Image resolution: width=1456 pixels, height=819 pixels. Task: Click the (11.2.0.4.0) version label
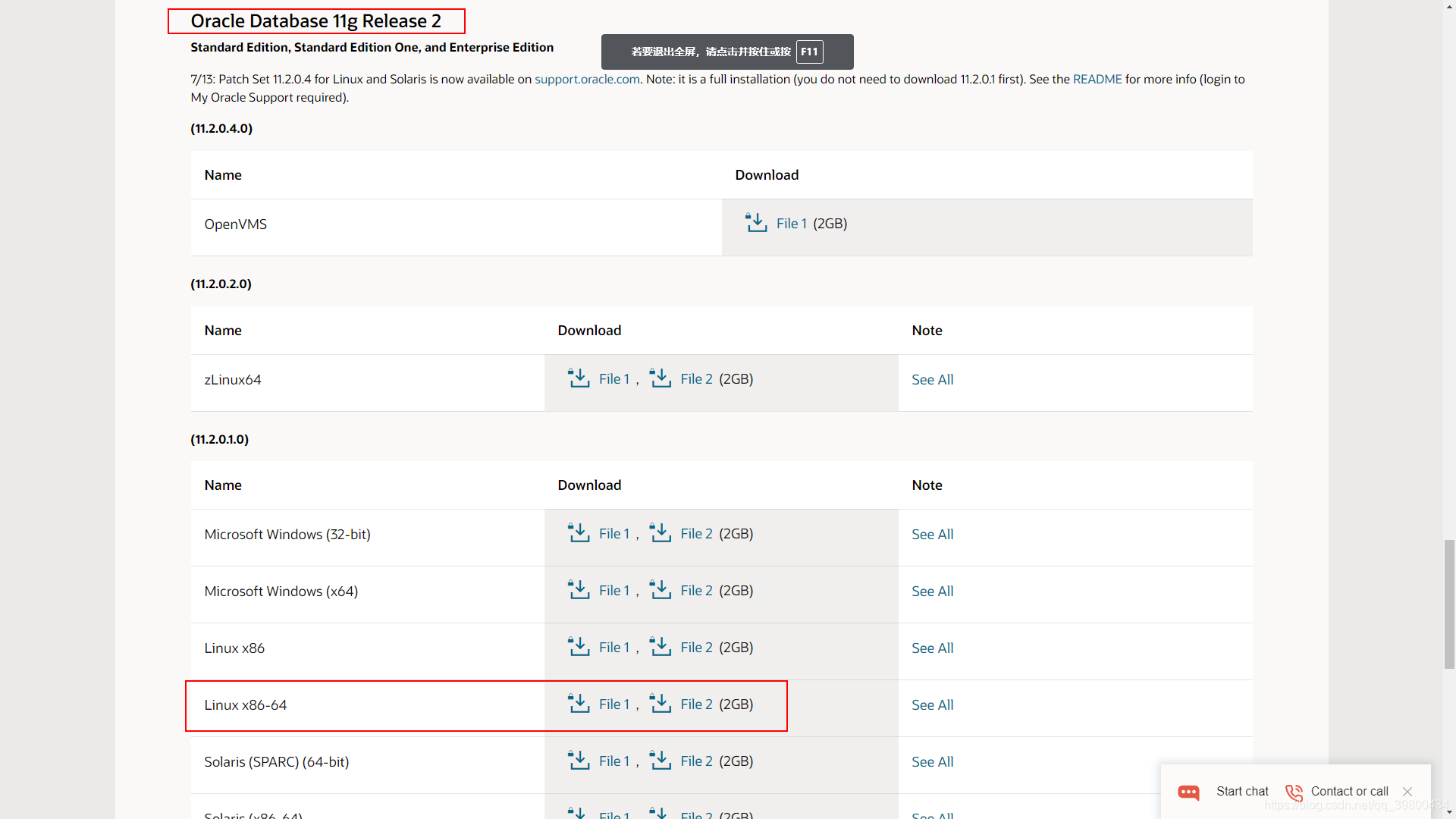click(x=221, y=128)
